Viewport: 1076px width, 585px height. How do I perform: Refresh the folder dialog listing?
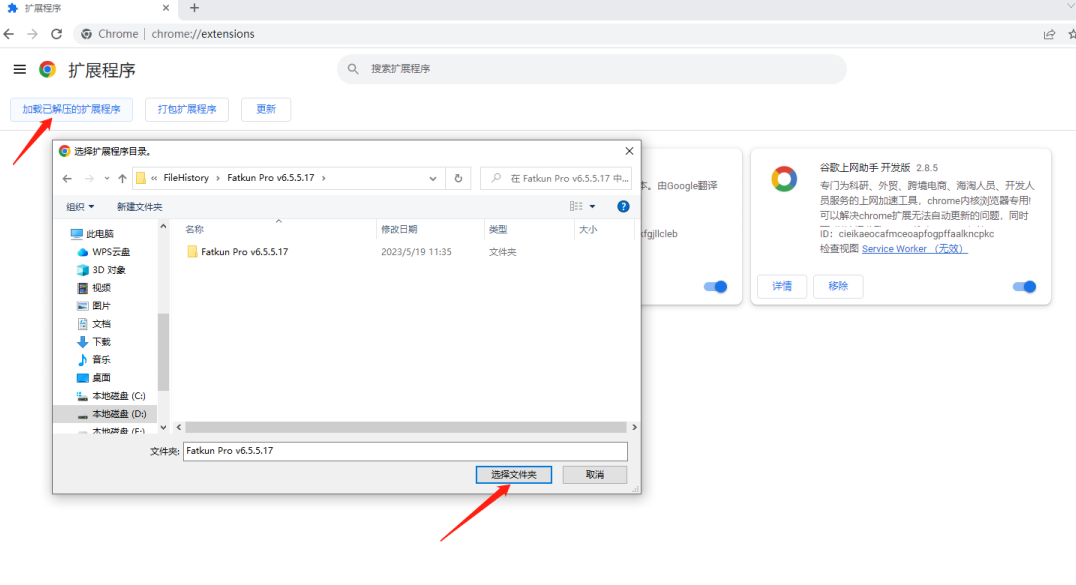pos(458,179)
